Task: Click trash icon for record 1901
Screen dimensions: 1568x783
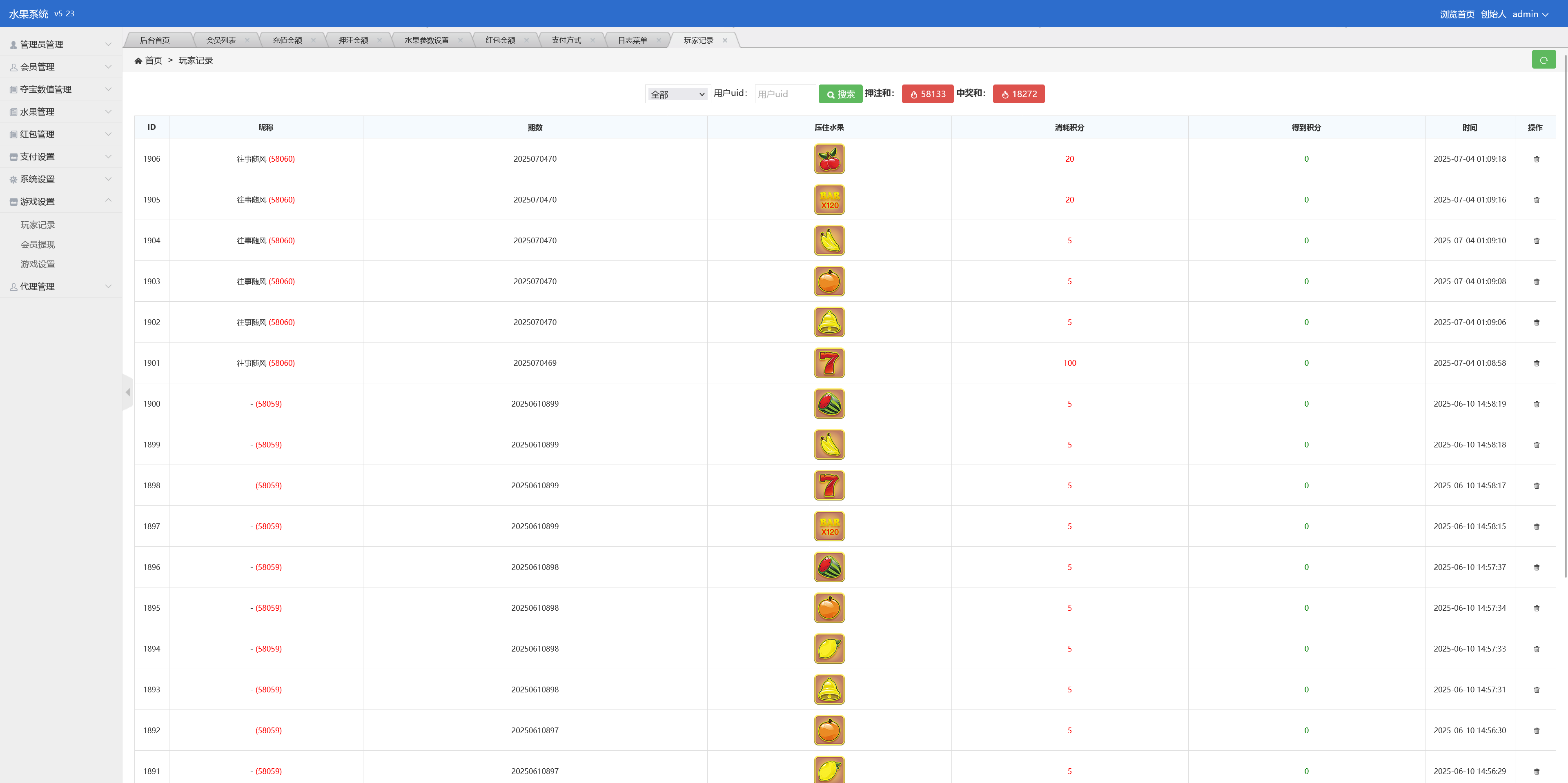Action: 1536,363
